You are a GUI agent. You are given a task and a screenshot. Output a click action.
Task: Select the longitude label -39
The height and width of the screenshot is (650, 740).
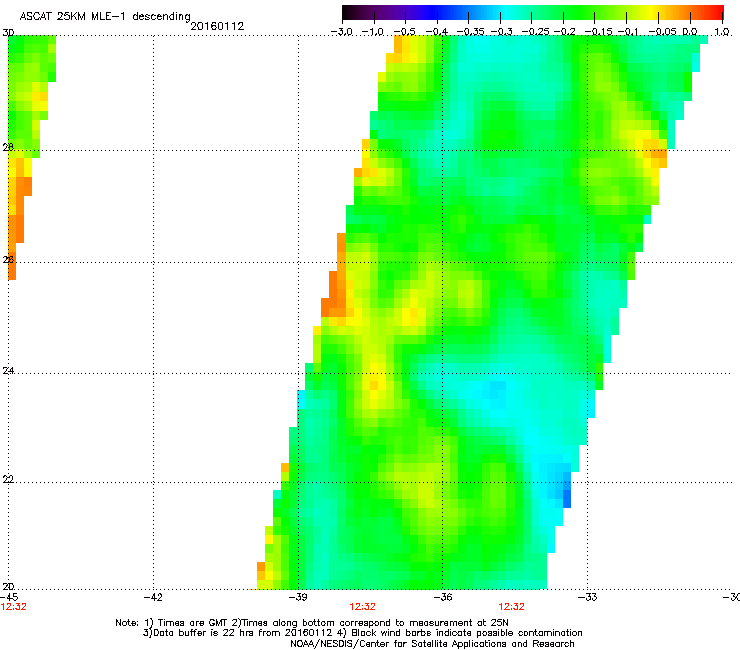298,597
